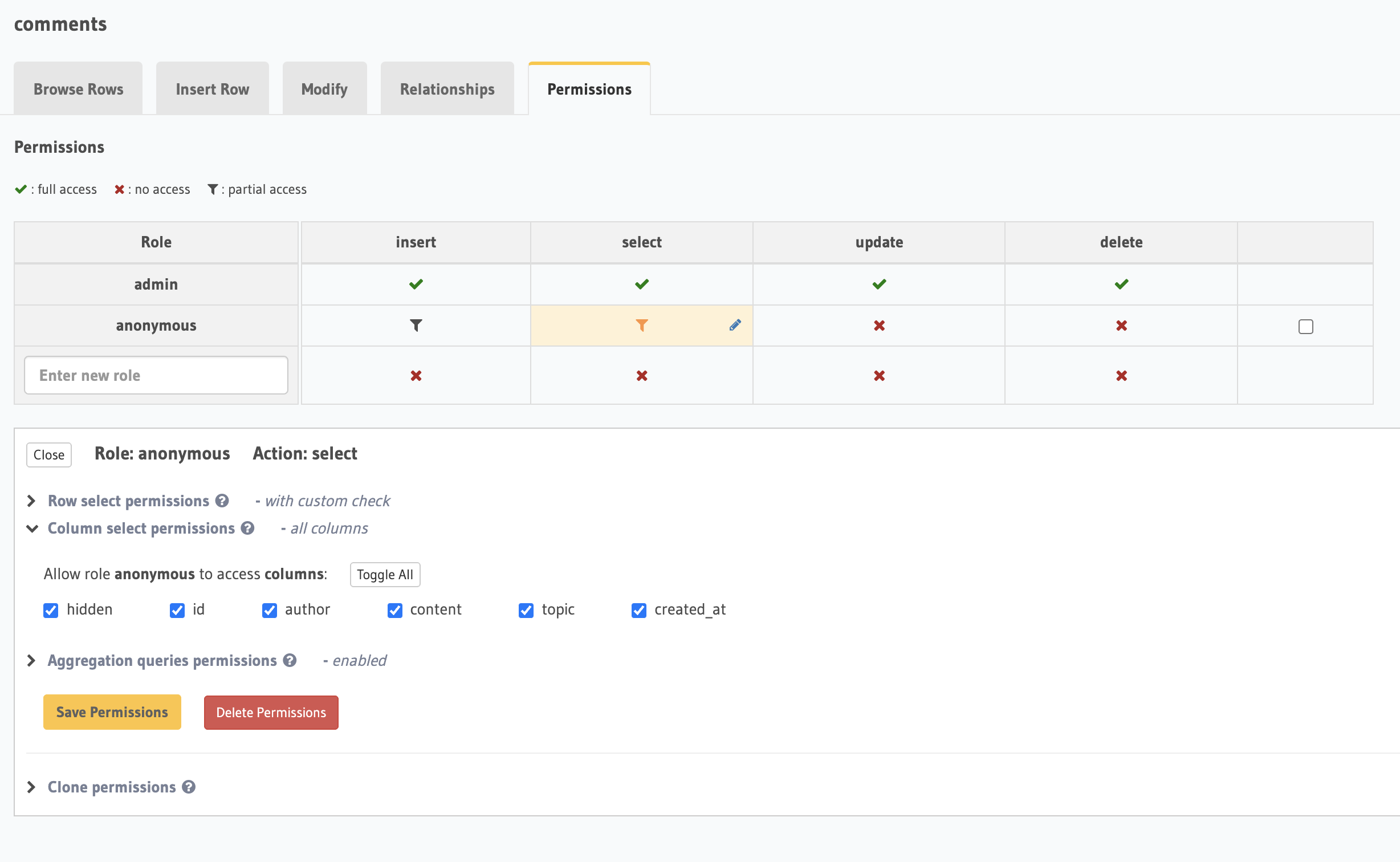Click the admin role row label
This screenshot has width=1400, height=862.
point(156,284)
